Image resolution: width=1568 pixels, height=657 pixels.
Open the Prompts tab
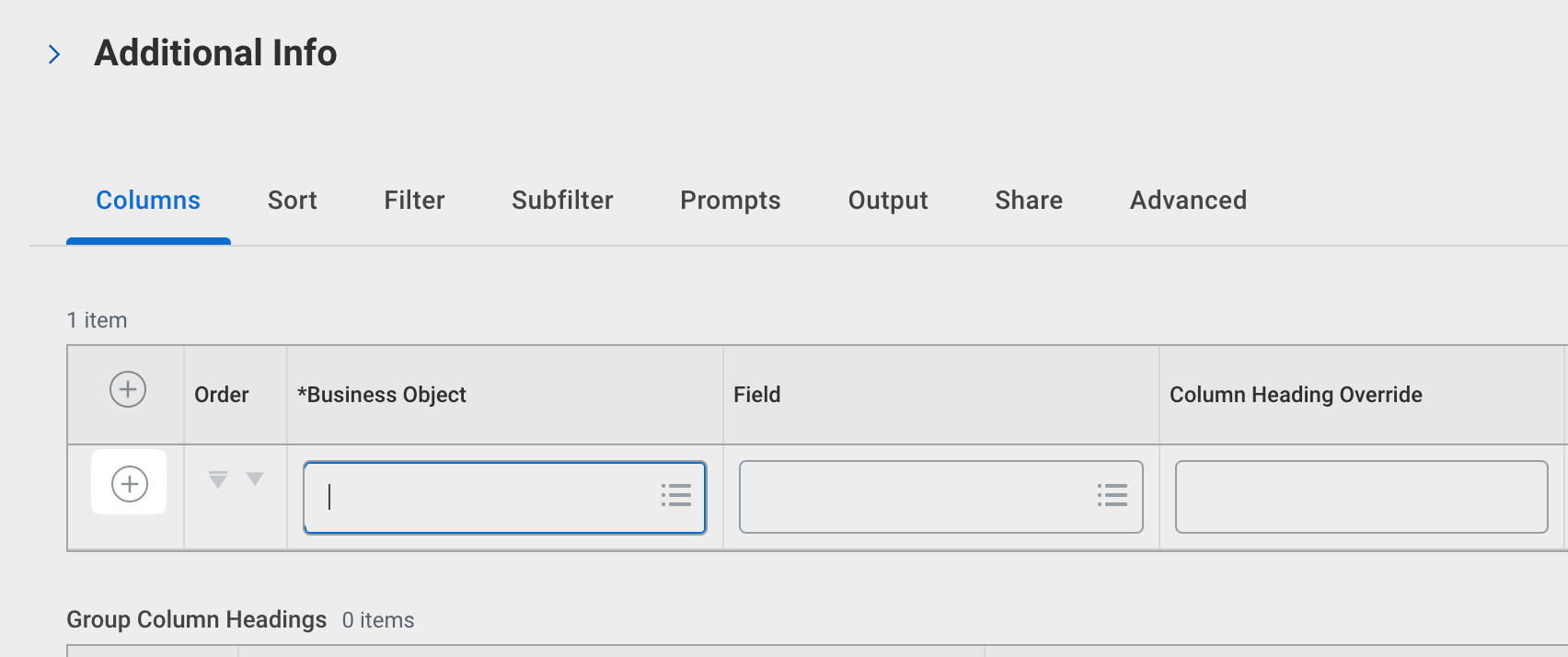point(730,201)
